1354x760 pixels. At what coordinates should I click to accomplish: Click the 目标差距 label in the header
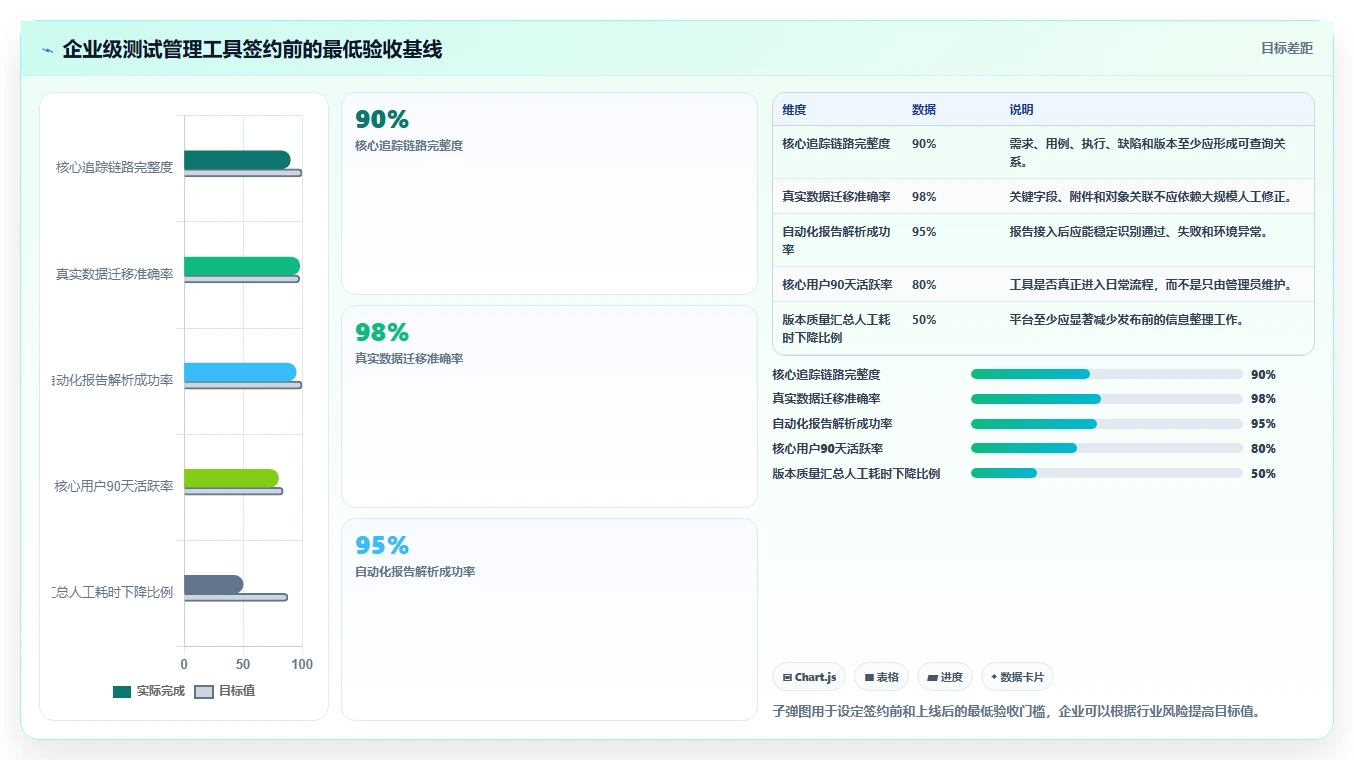point(1287,48)
